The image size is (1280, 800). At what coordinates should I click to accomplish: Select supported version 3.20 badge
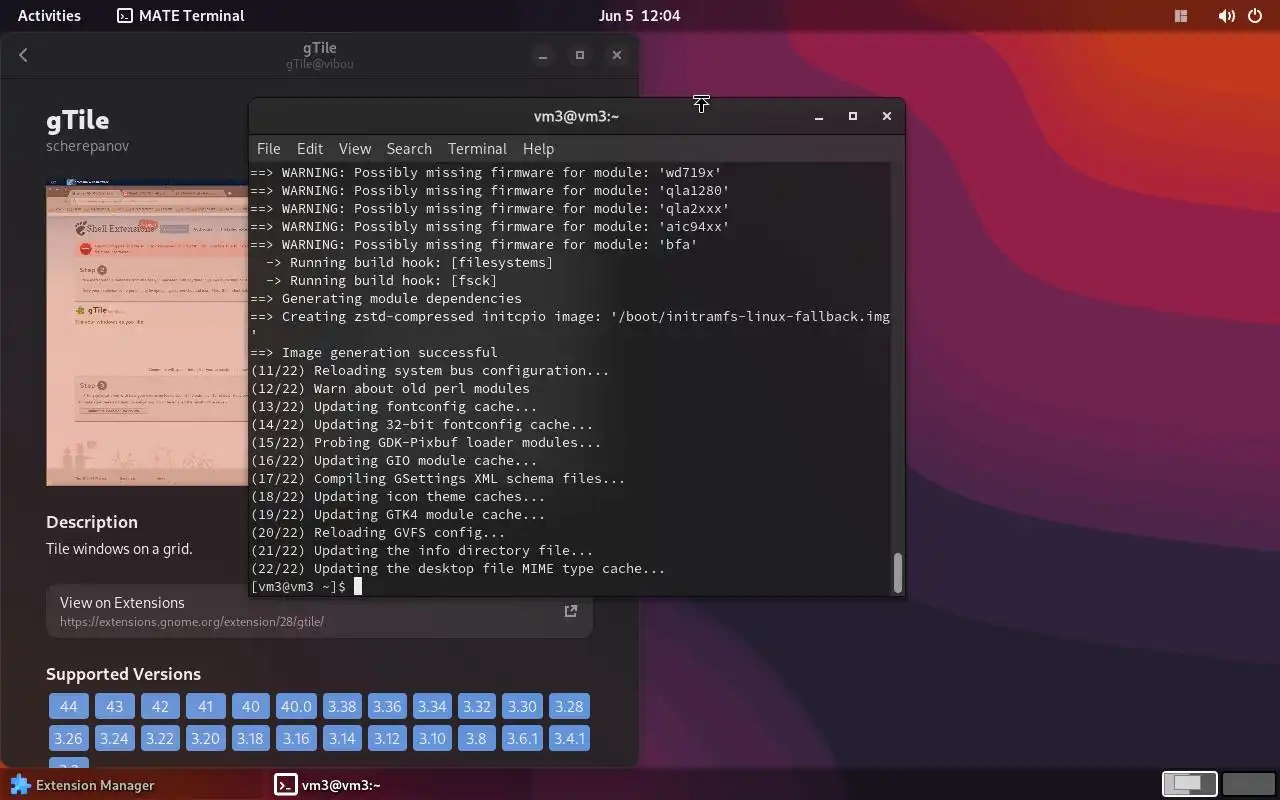coord(205,738)
